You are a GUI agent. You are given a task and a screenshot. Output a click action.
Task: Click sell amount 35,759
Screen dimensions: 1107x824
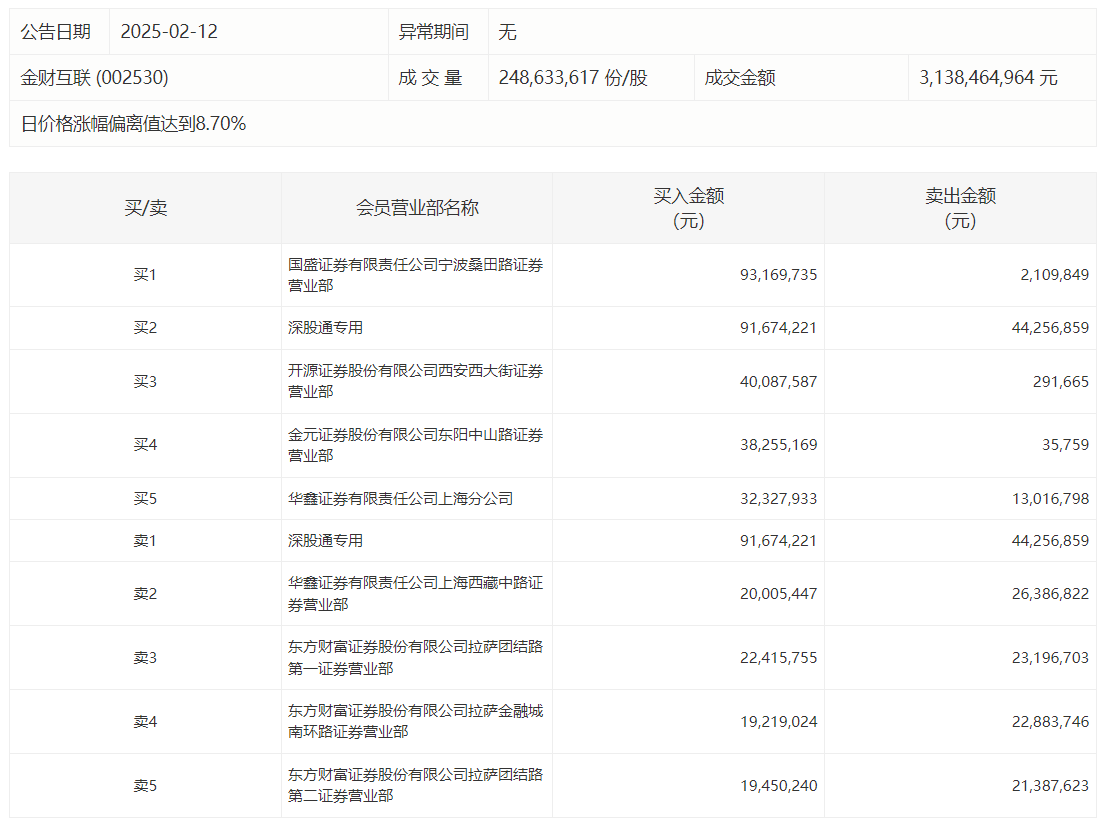point(1065,445)
